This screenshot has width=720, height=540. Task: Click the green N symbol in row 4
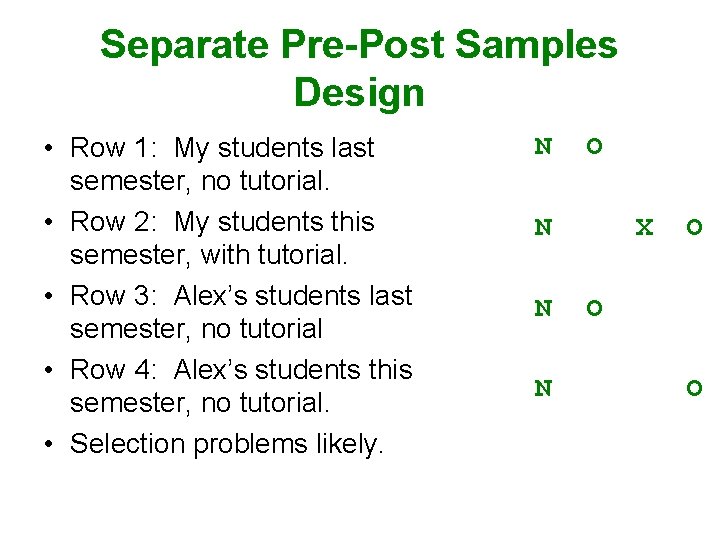pos(543,388)
